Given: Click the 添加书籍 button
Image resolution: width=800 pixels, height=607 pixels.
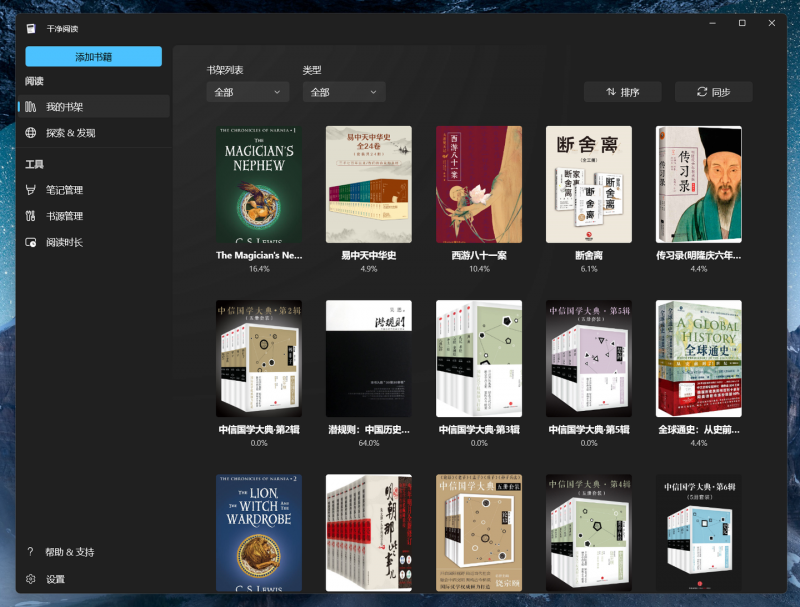Looking at the screenshot, I should tap(93, 57).
